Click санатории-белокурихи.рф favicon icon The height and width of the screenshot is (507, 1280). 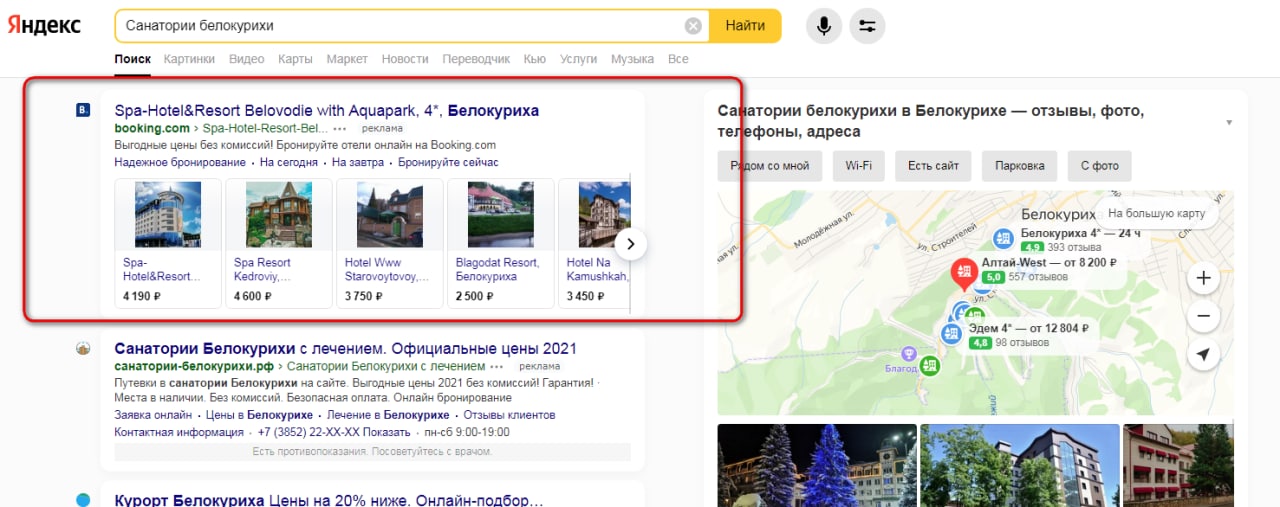(x=83, y=348)
